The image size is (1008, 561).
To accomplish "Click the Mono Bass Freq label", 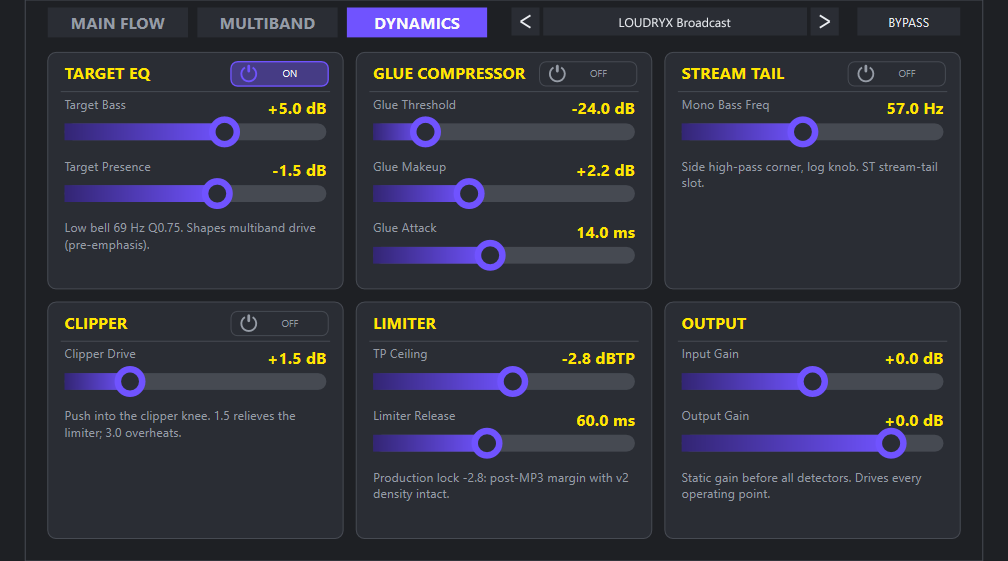I will (x=725, y=105).
